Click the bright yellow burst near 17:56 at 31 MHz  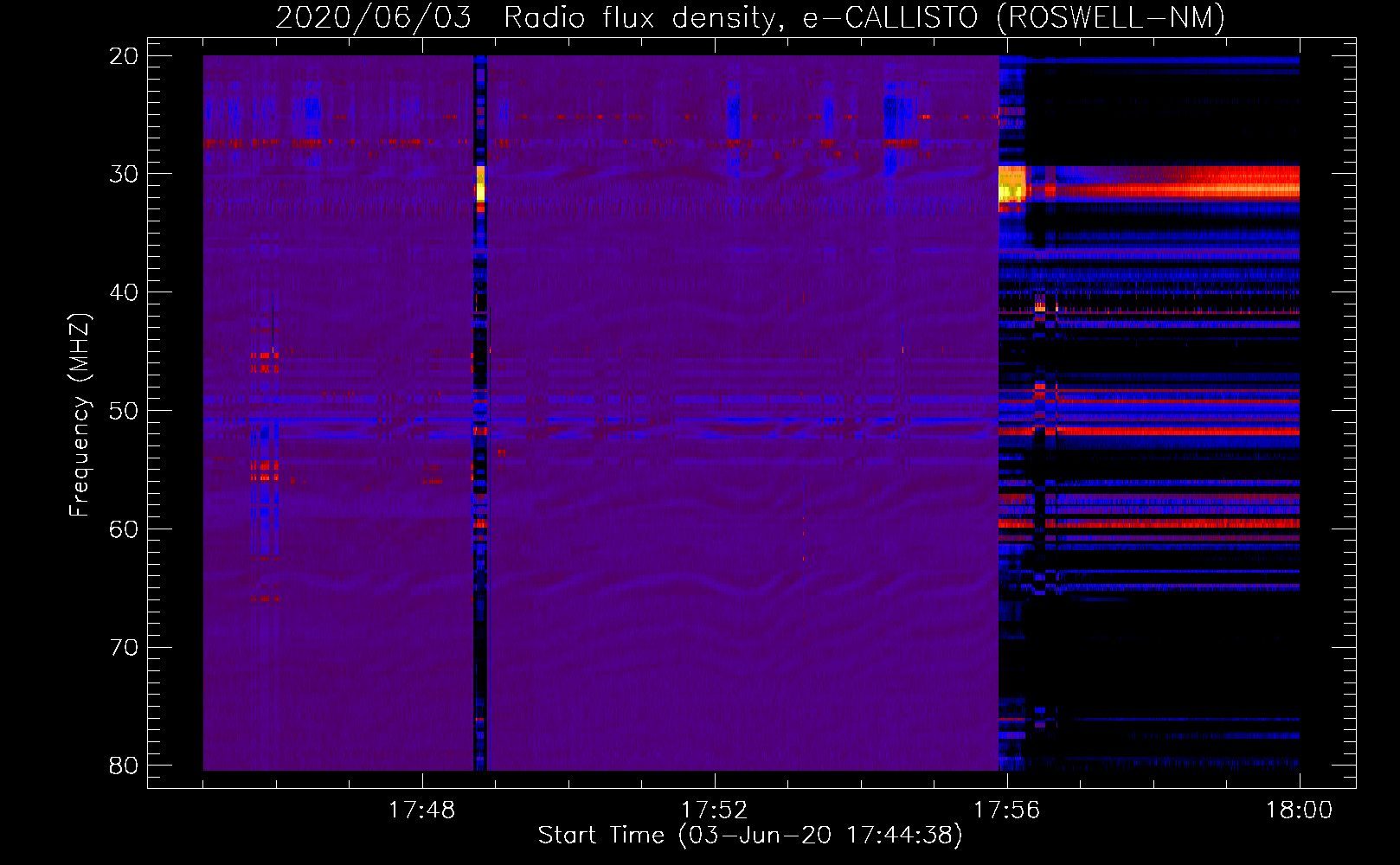point(1011,184)
